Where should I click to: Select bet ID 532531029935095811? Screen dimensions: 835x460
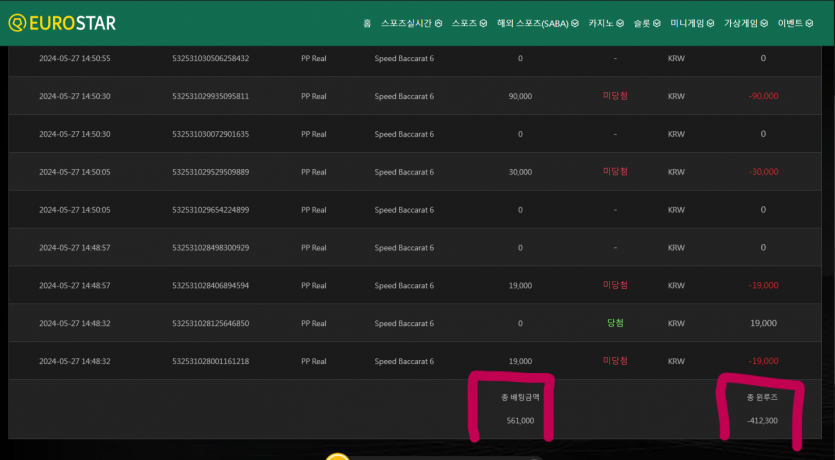(210, 96)
